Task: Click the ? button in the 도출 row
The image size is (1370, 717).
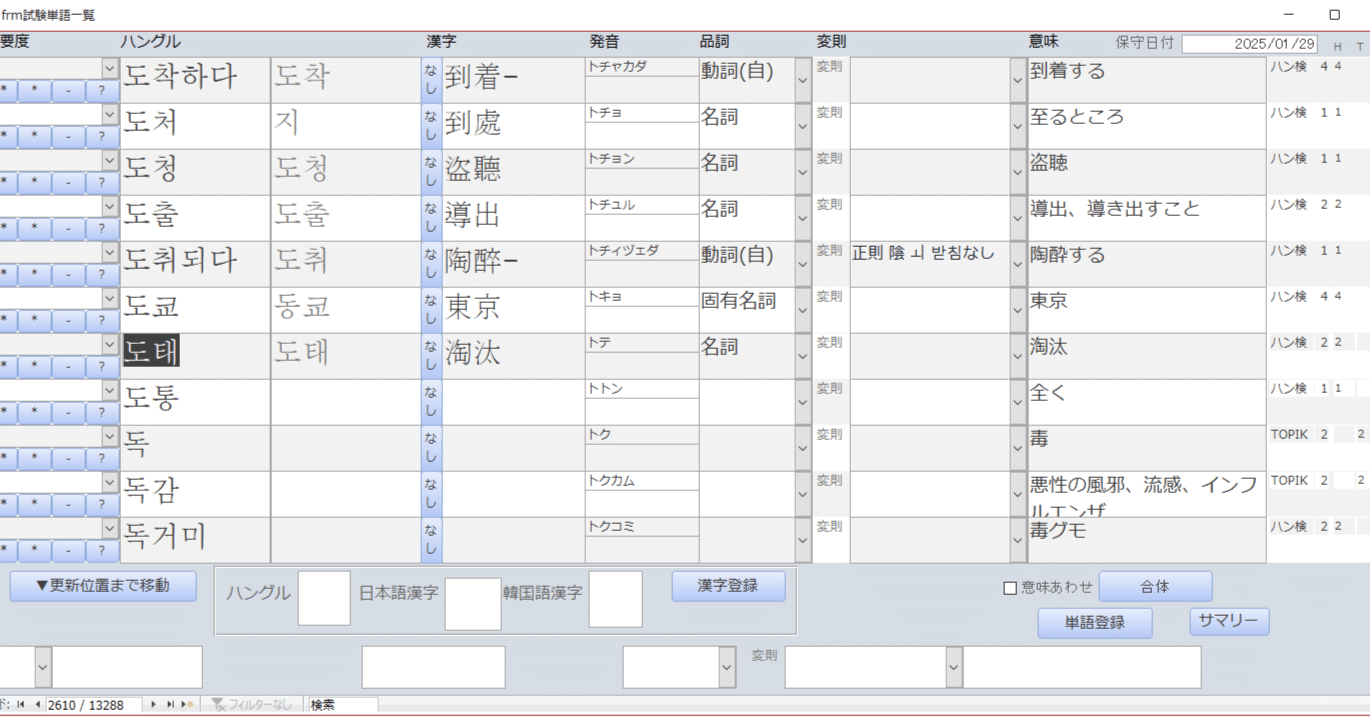Action: (102, 229)
